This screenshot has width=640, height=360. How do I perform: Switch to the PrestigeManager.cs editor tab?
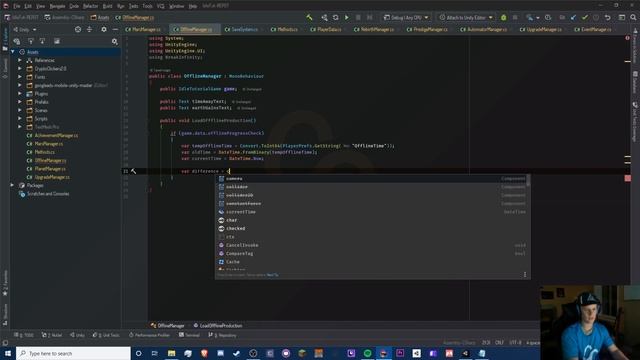427,29
